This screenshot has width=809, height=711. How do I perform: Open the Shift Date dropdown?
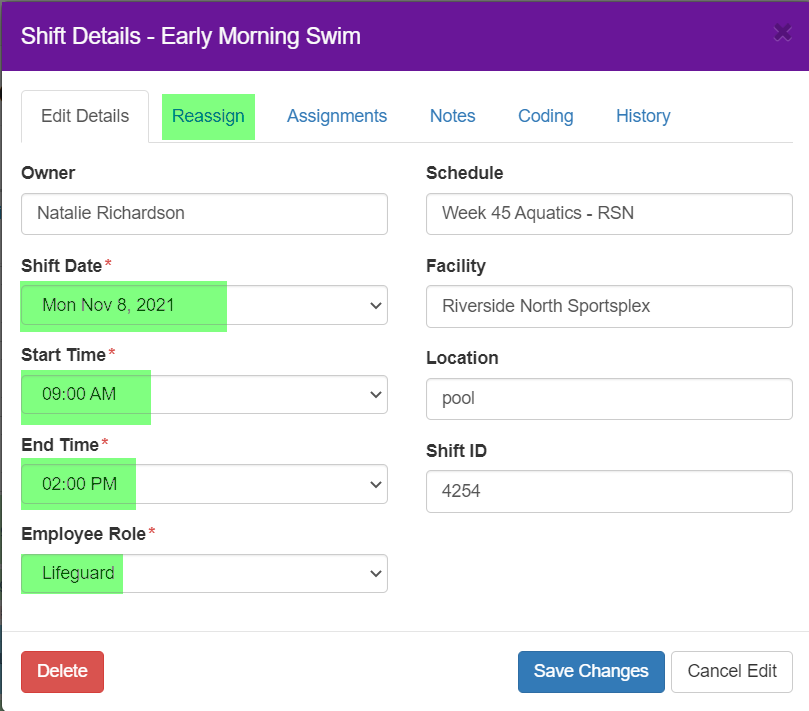tap(204, 305)
